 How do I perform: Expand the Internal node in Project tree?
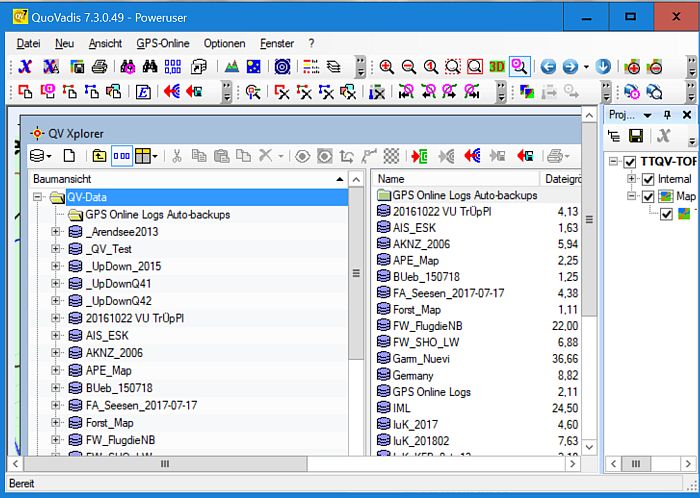(x=631, y=178)
